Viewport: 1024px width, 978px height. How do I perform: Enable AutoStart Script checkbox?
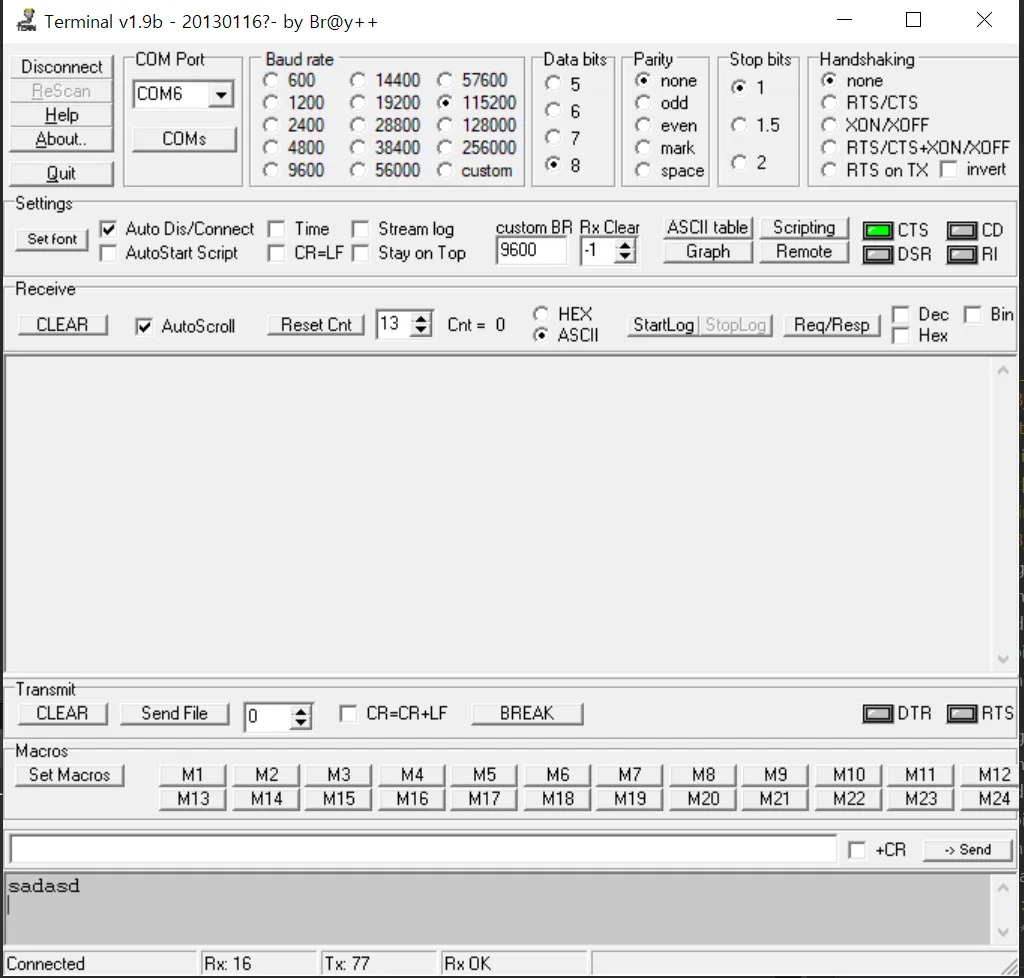point(108,253)
